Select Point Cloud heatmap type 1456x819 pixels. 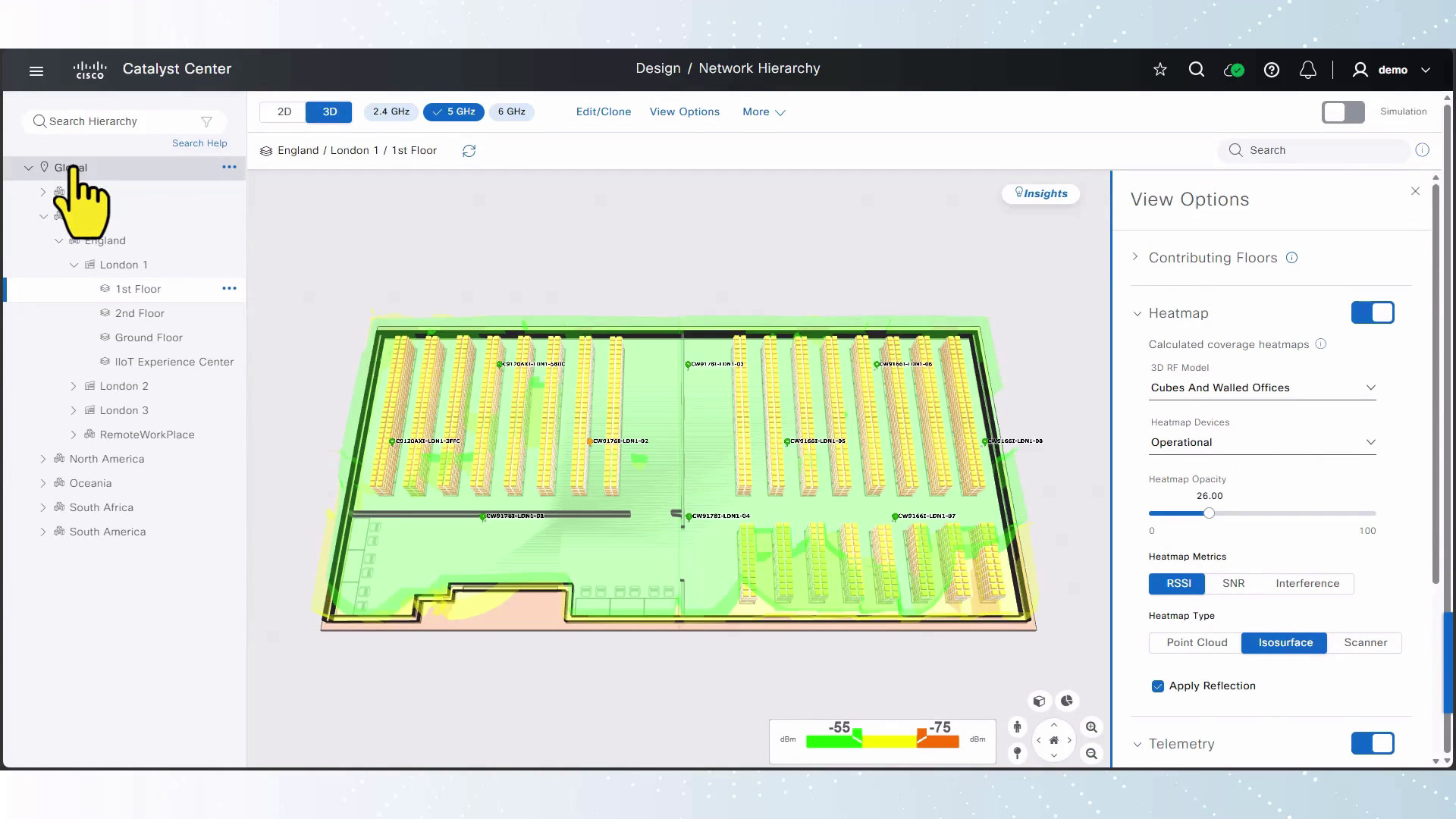point(1196,643)
